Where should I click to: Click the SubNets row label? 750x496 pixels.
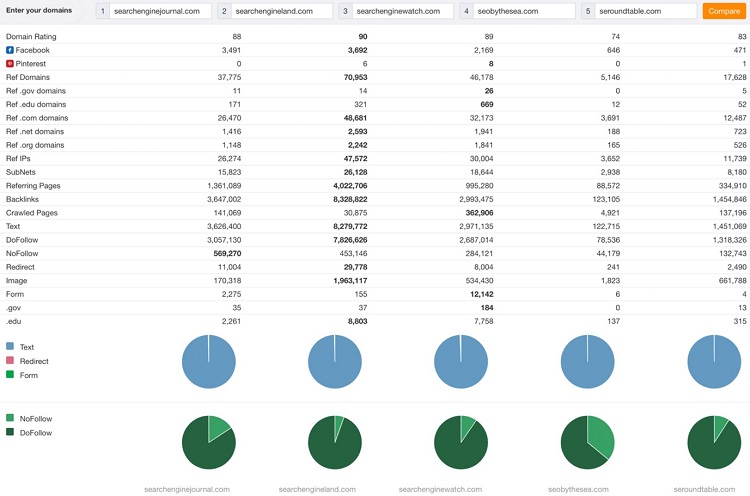[x=21, y=172]
